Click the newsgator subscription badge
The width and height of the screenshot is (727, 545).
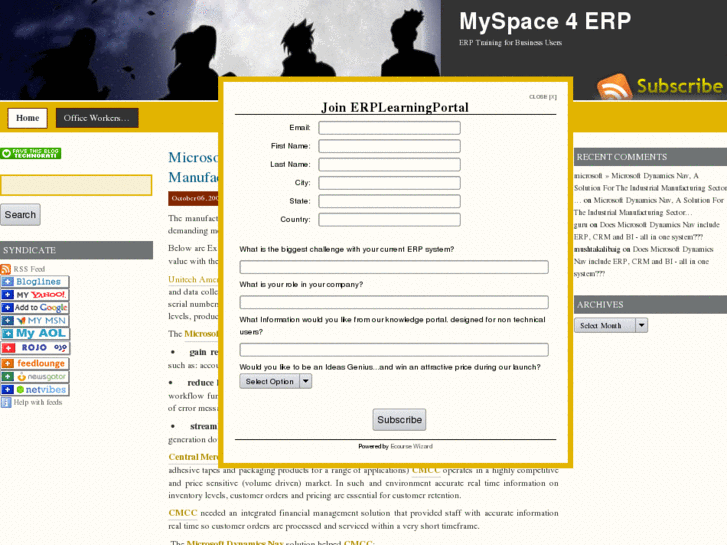[x=35, y=377]
